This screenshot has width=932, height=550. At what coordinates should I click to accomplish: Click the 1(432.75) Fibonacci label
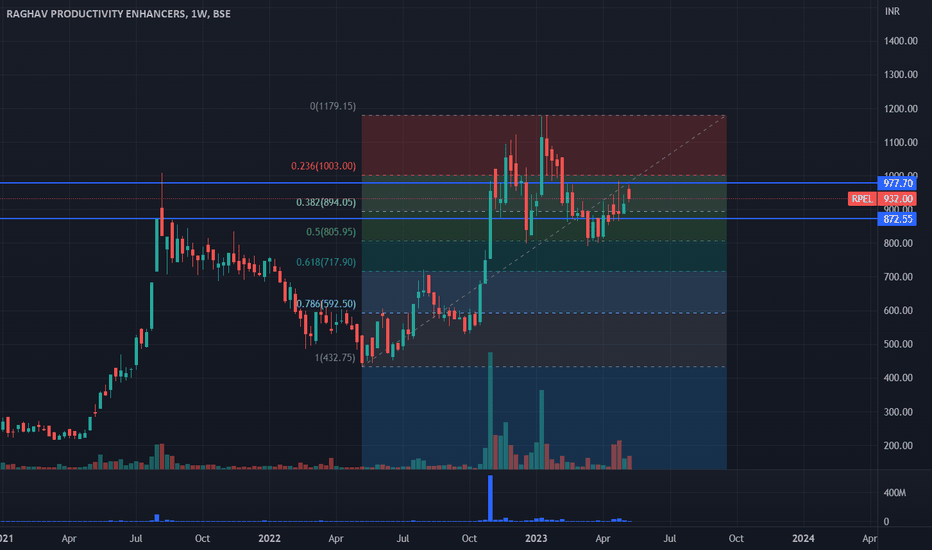tap(335, 357)
